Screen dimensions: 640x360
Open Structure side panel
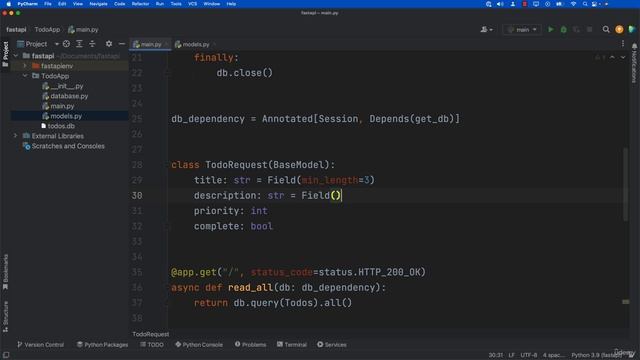pyautogui.click(x=5, y=316)
